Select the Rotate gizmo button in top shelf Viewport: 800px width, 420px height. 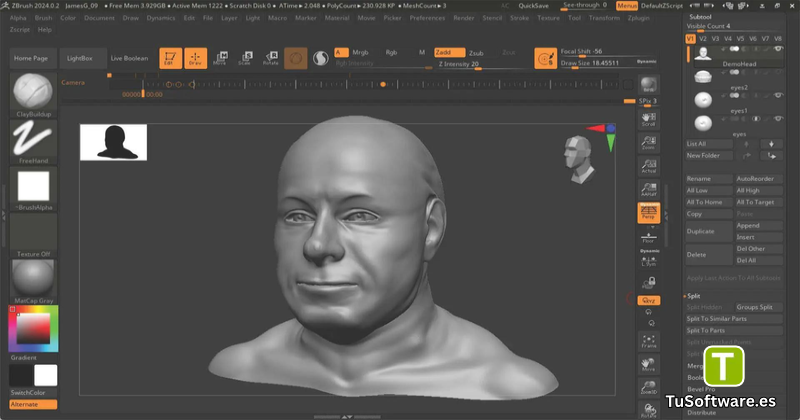coord(270,58)
